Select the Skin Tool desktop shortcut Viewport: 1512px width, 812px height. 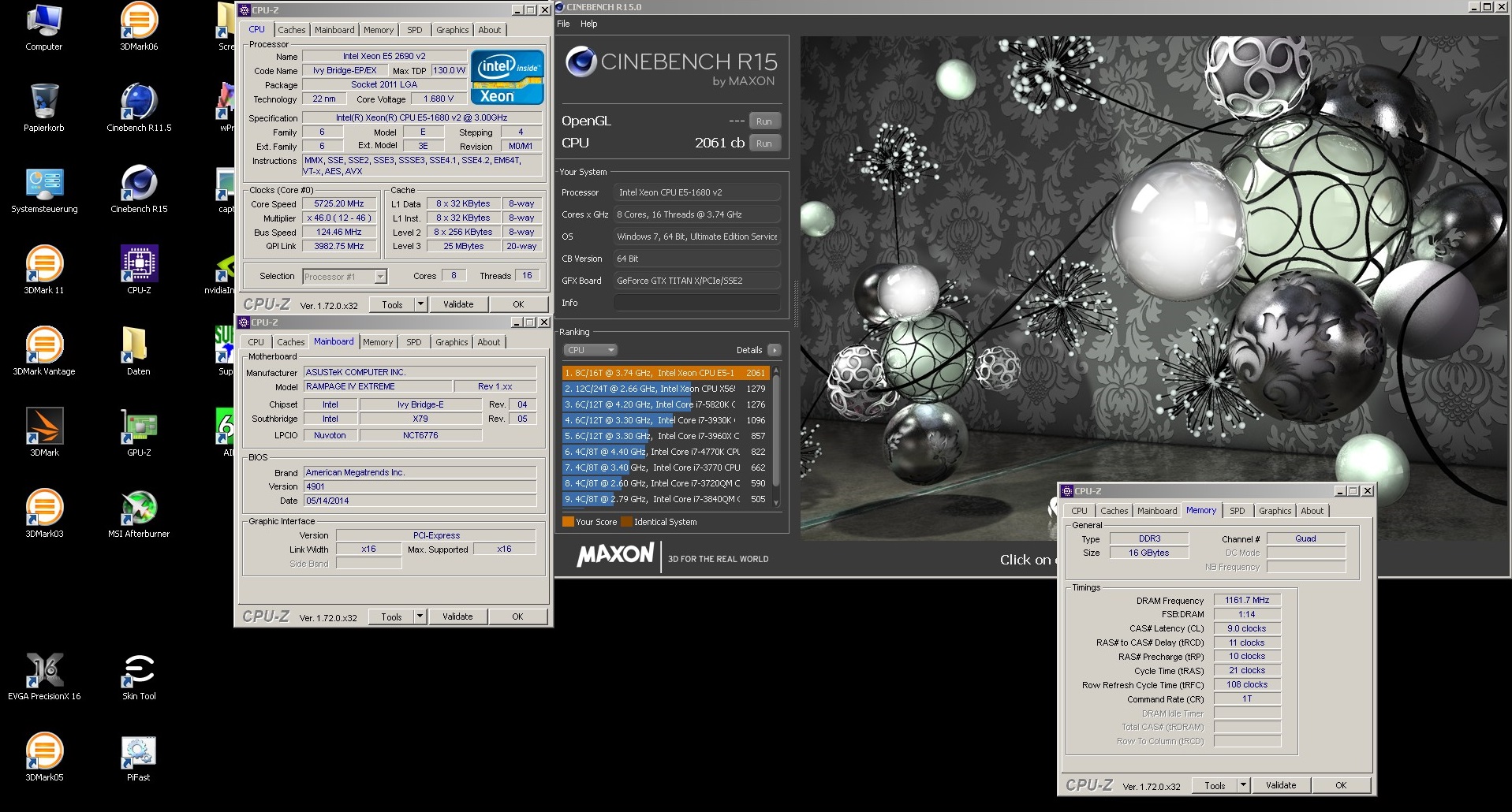click(x=139, y=676)
